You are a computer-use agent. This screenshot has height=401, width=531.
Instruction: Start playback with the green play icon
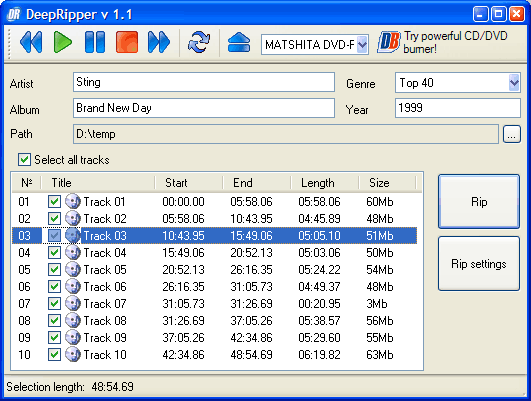(63, 42)
